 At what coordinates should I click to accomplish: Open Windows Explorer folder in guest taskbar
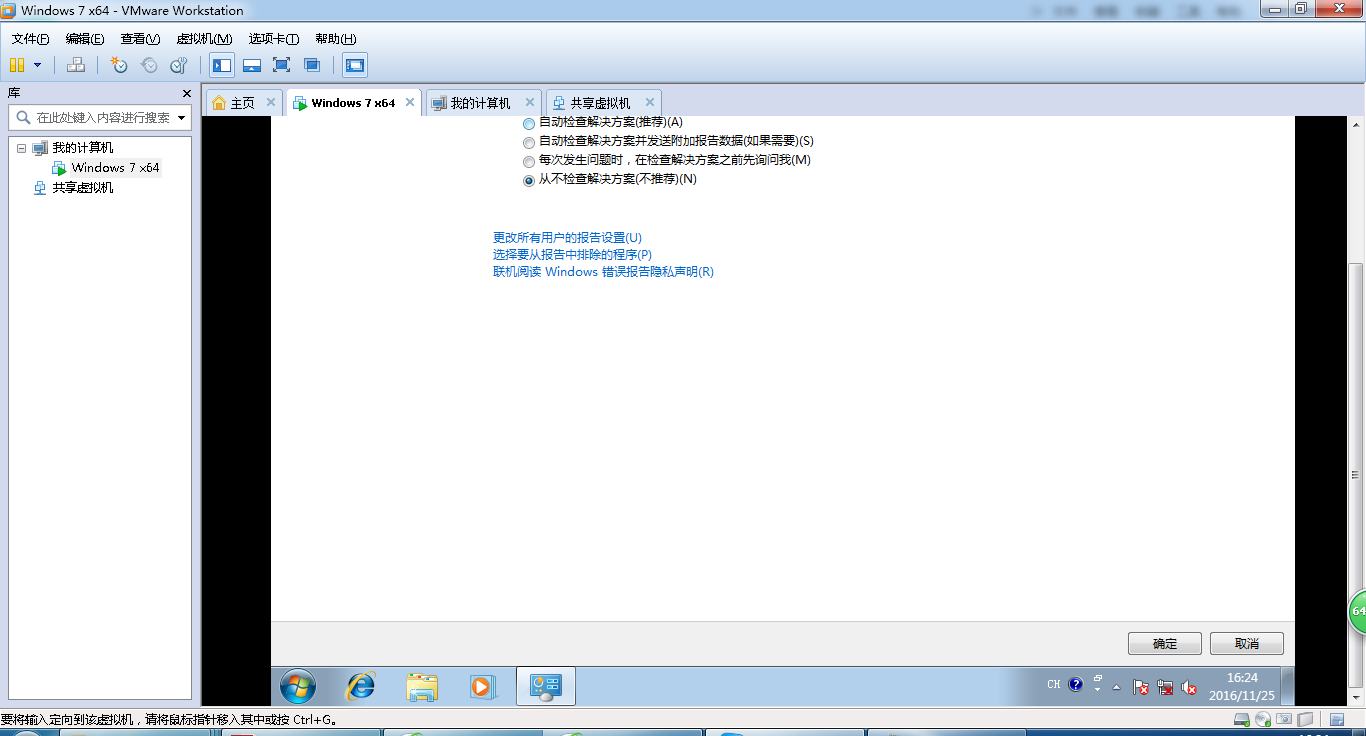[422, 687]
